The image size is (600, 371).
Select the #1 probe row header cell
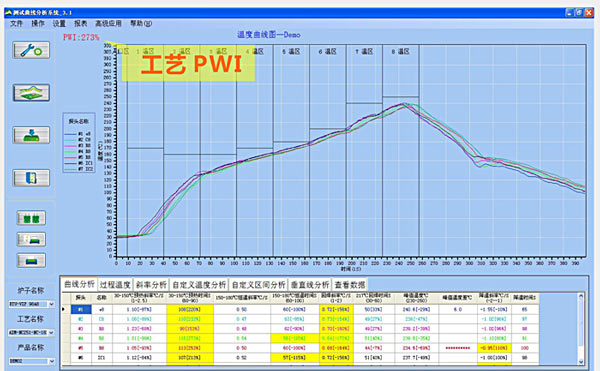point(80,309)
